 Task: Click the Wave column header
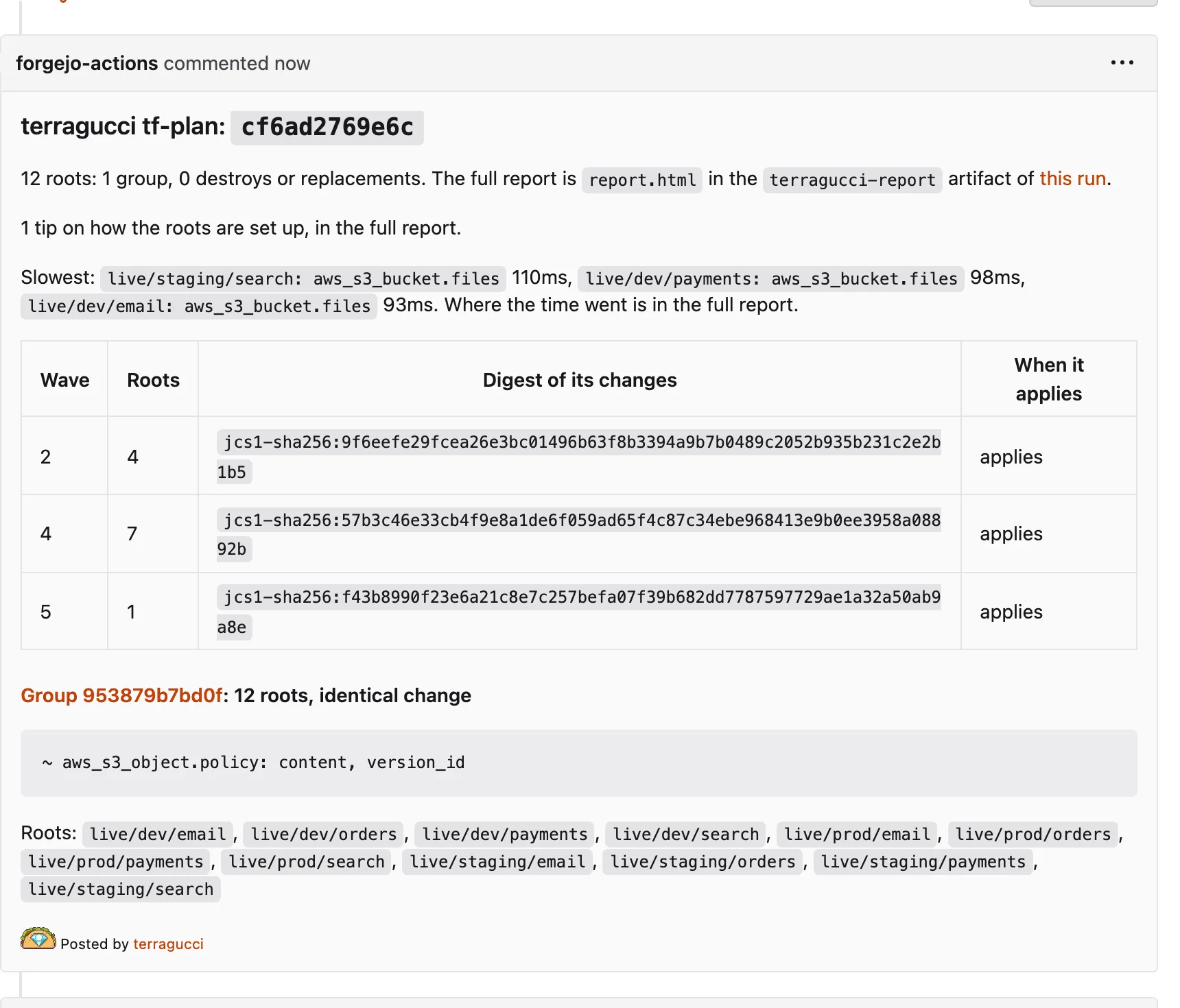[65, 380]
